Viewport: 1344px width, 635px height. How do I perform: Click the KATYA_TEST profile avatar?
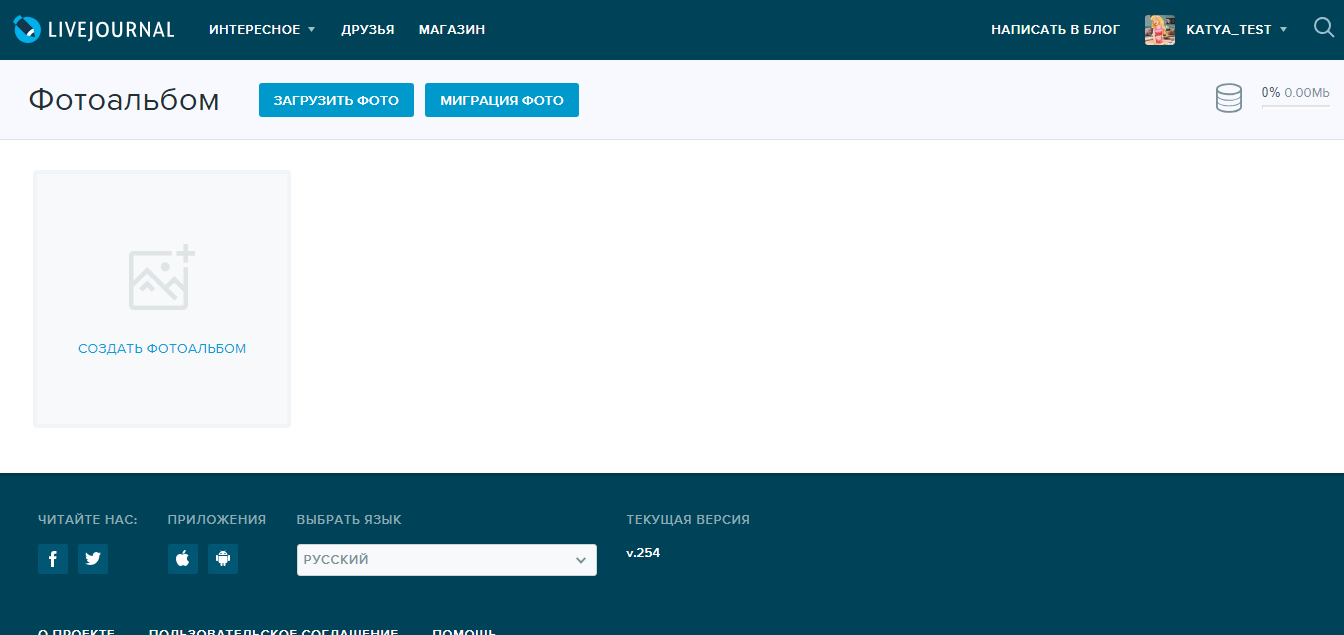point(1159,29)
